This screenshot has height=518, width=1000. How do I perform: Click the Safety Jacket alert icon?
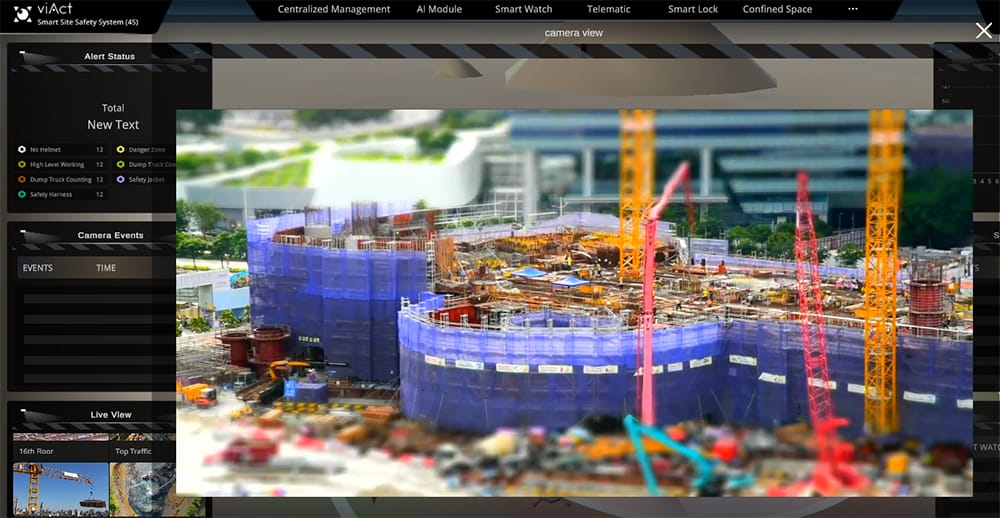121,179
